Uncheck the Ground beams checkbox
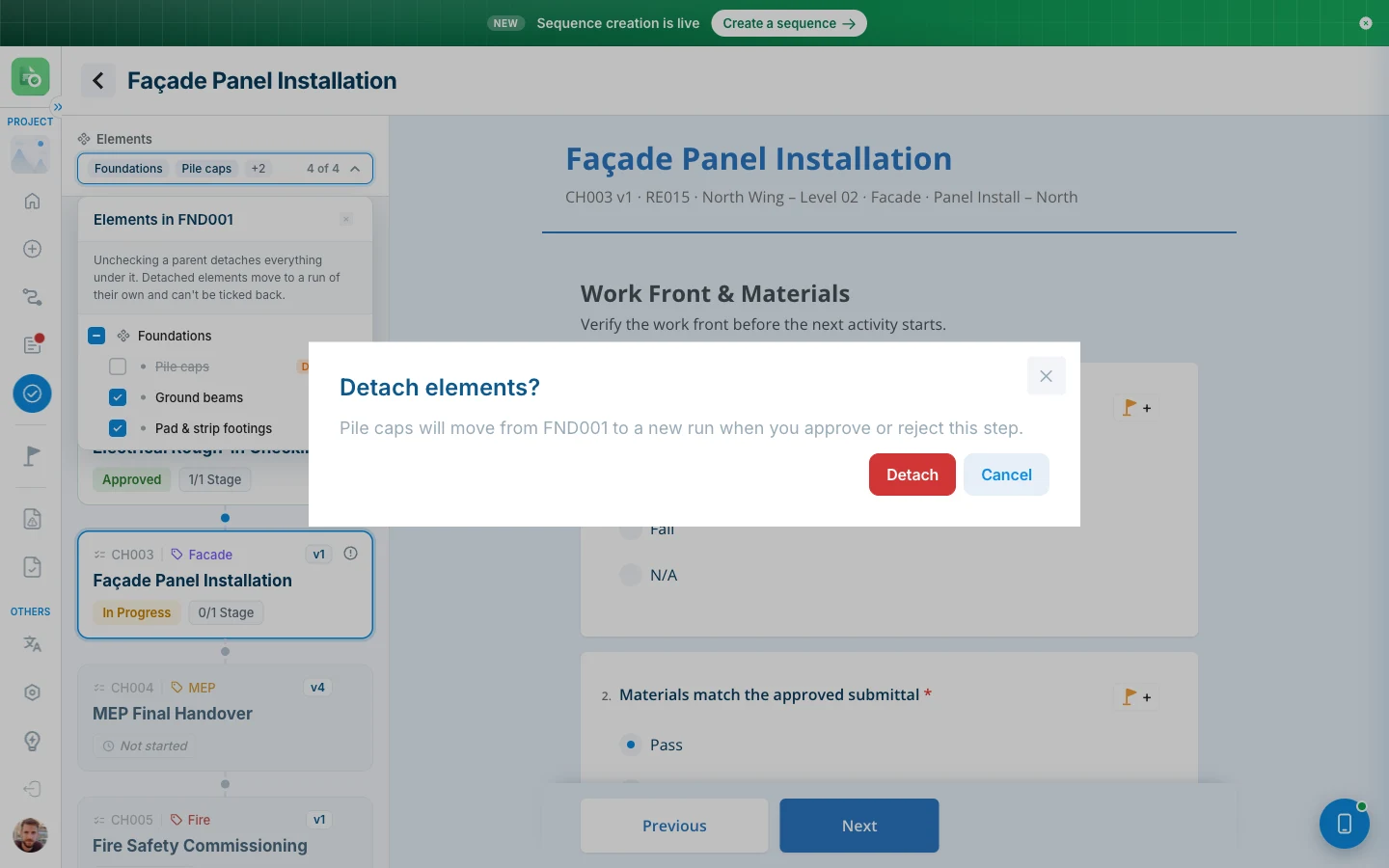Screen dimensions: 1389x868 pyautogui.click(x=118, y=397)
